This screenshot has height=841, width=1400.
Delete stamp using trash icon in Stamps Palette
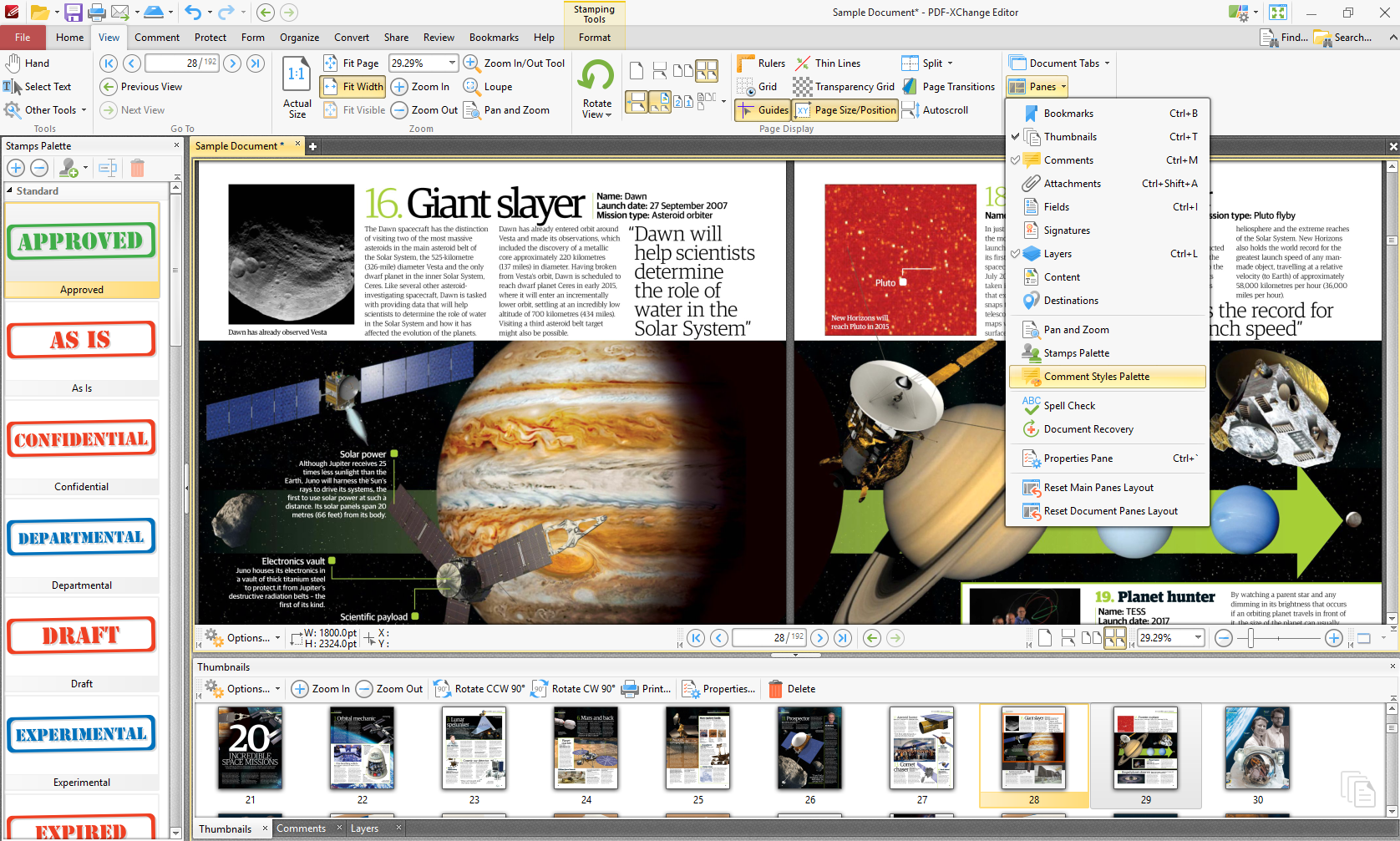tap(138, 168)
